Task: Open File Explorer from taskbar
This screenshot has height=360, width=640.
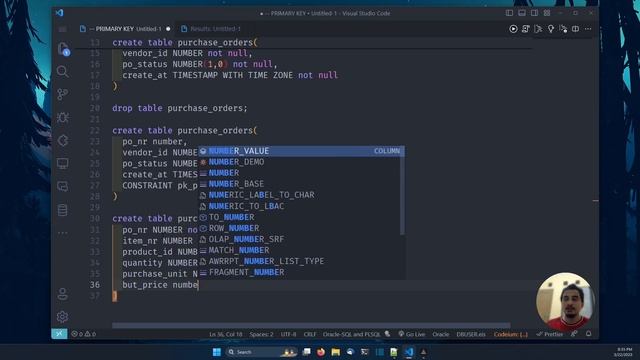Action: (x=336, y=352)
